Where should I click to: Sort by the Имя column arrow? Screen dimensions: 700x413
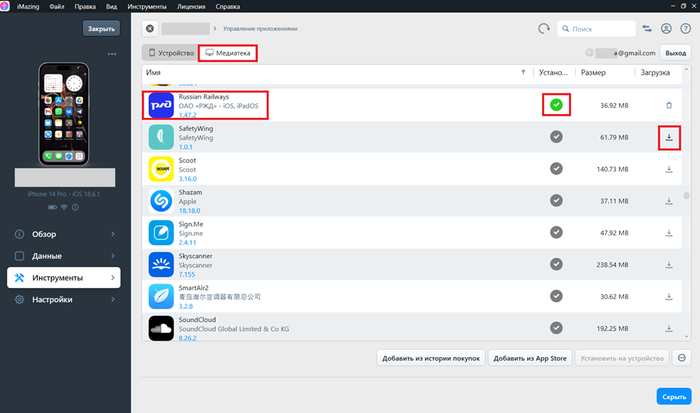click(x=523, y=72)
